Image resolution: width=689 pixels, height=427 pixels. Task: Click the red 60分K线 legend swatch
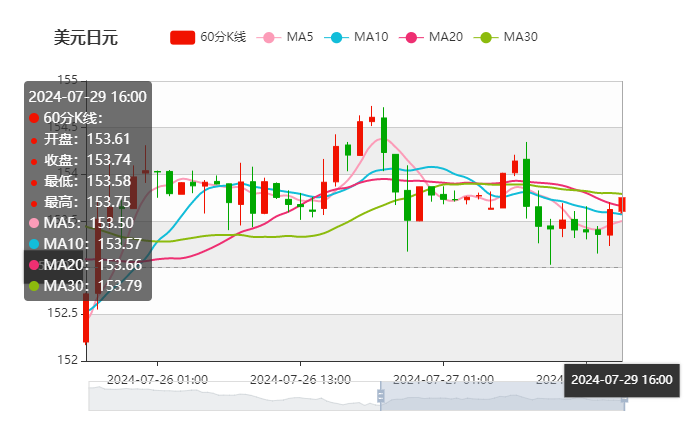(x=182, y=37)
